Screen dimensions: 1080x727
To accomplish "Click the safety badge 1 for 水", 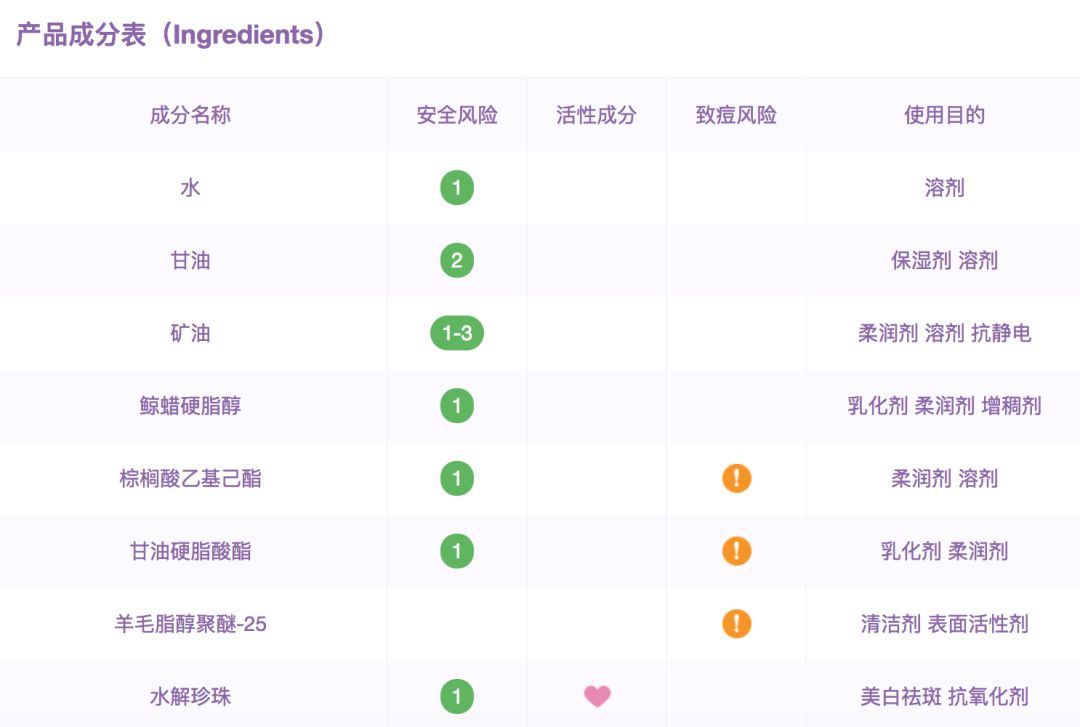I will tap(457, 187).
